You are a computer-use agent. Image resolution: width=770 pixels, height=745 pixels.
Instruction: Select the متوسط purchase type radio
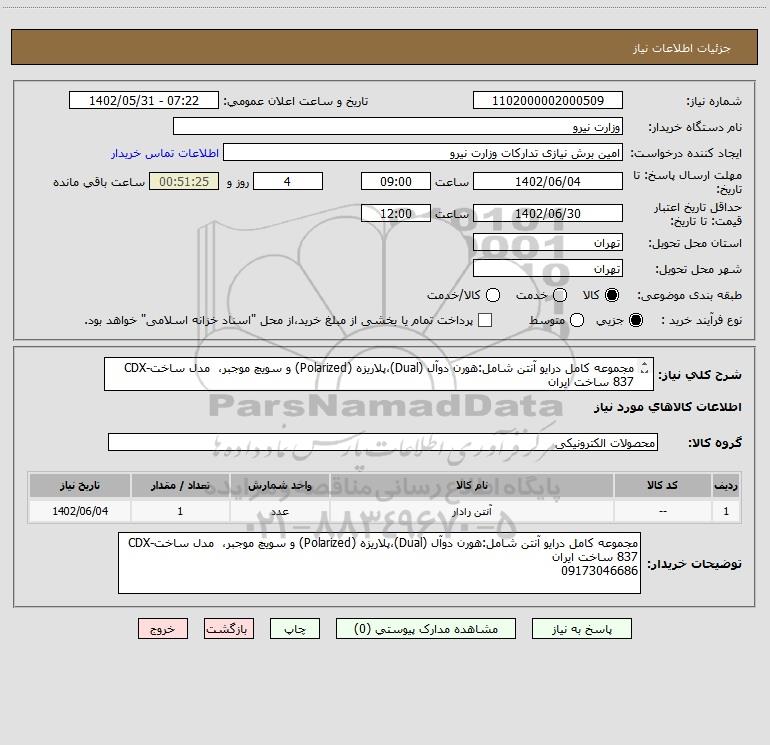577,320
